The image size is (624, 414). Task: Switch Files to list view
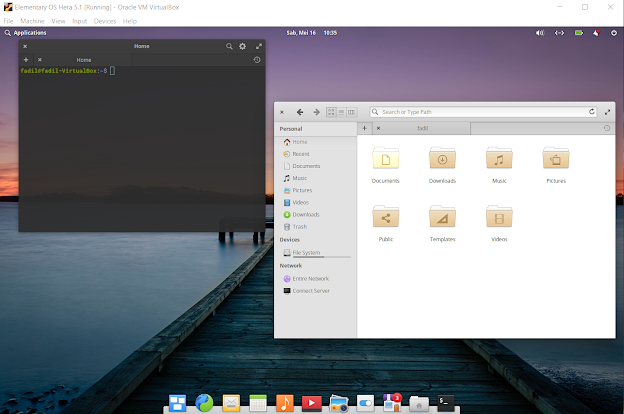pyautogui.click(x=341, y=112)
